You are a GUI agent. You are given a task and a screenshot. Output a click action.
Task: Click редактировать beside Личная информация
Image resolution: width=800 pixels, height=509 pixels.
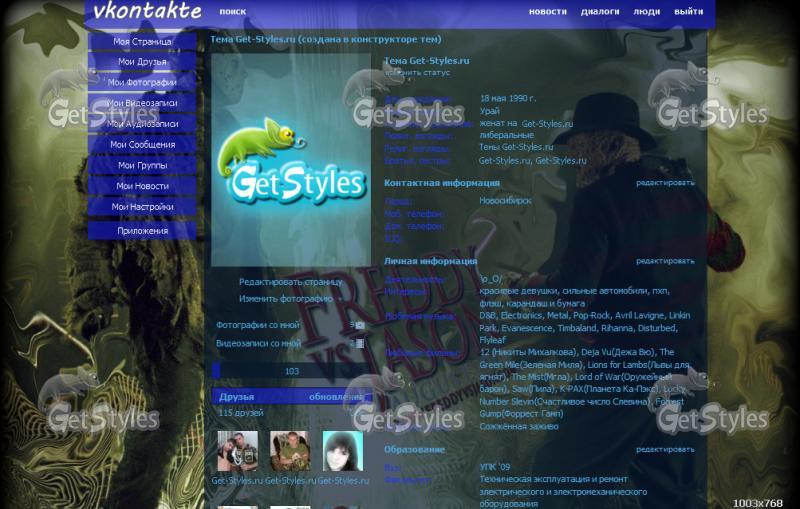click(x=665, y=261)
